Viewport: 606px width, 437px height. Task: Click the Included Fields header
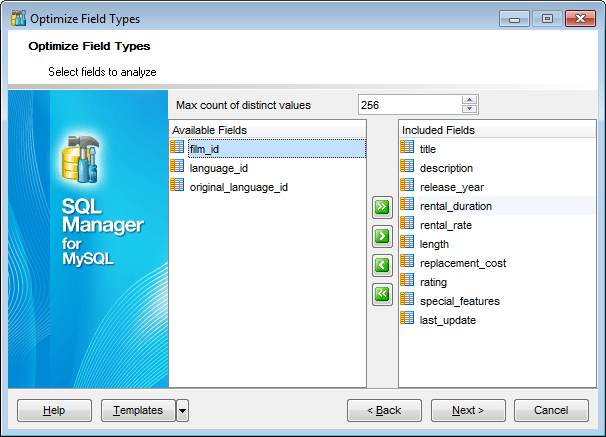coord(497,130)
